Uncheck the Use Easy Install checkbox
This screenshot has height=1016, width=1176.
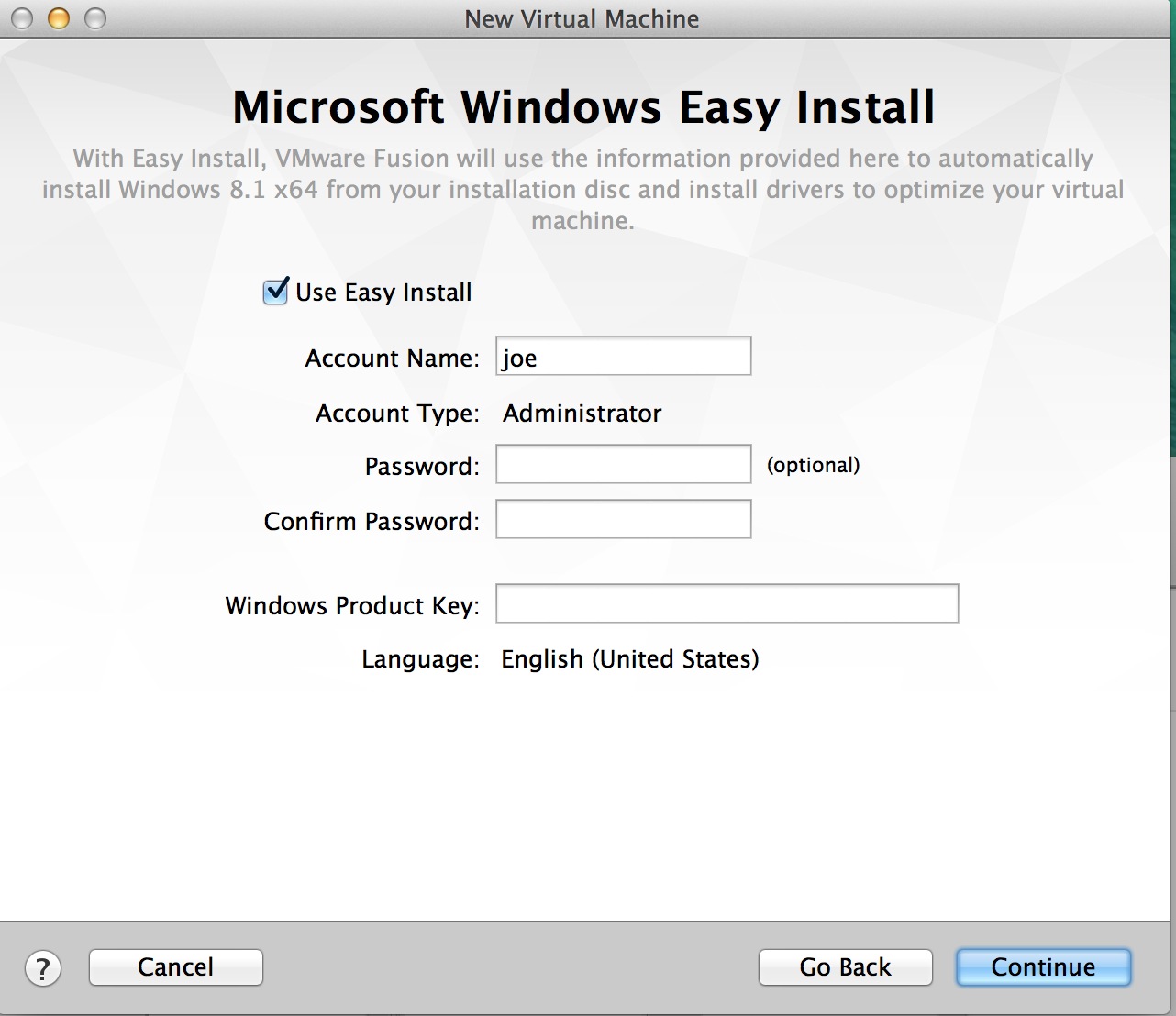[276, 292]
